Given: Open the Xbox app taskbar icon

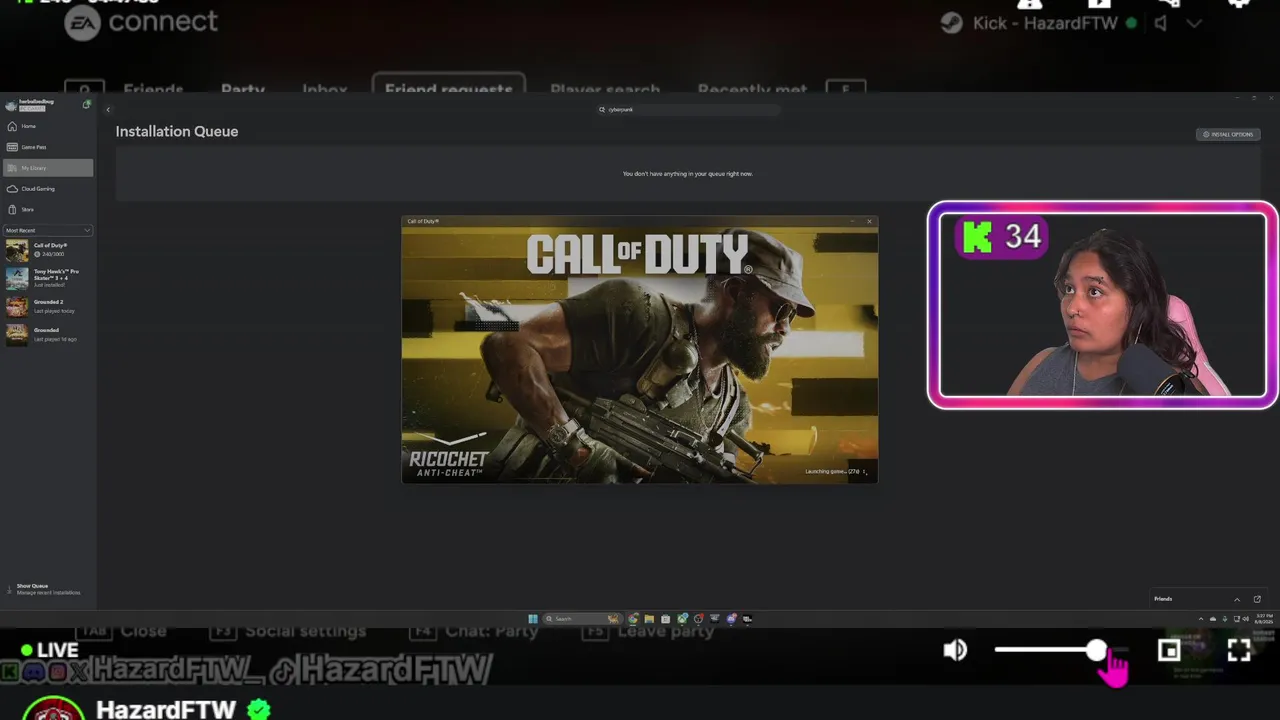Looking at the screenshot, I should [x=682, y=619].
